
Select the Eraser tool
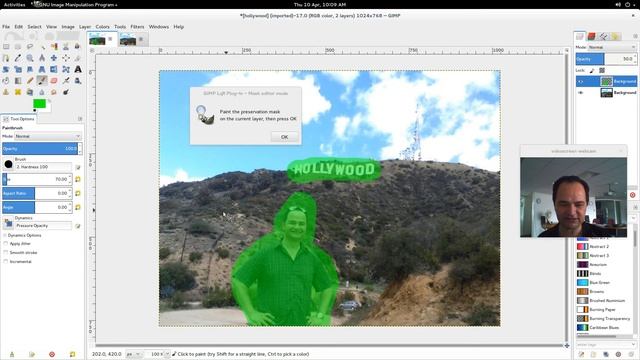[x=54, y=81]
